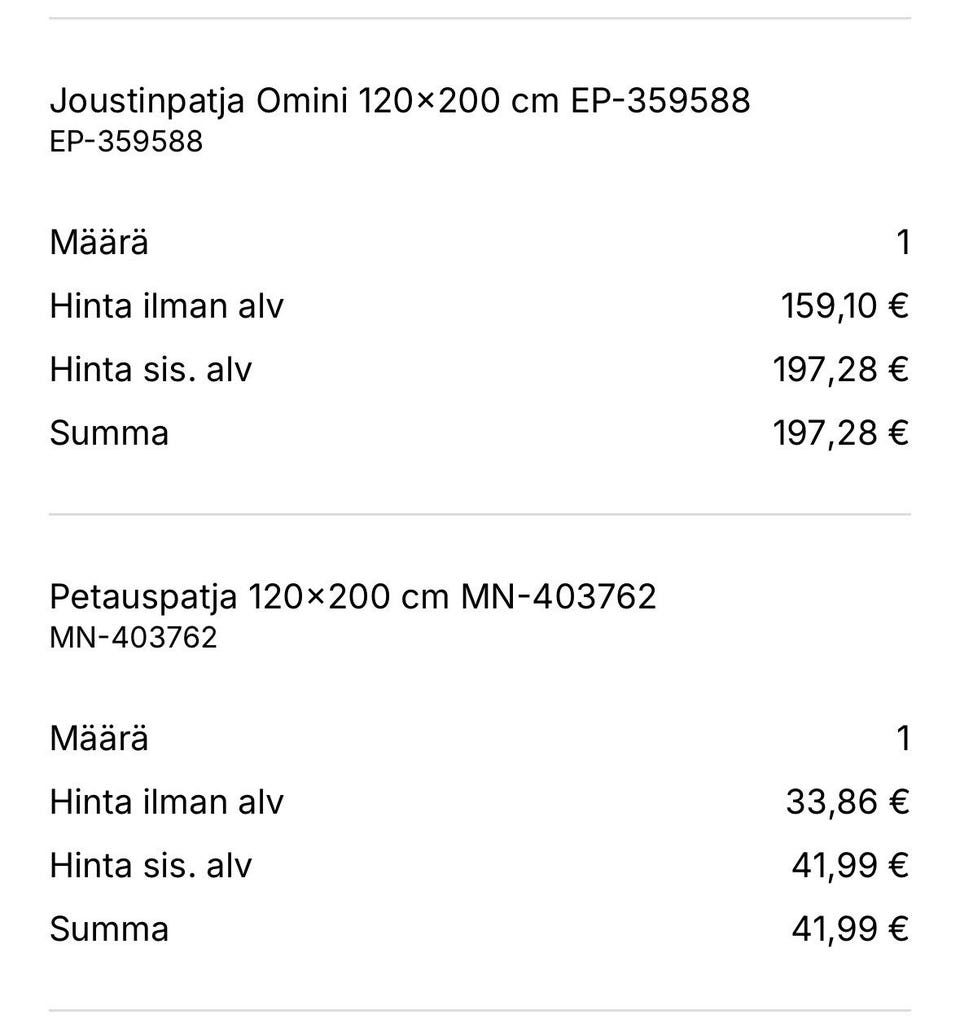Select the Summa label under Joustinpatja

[109, 433]
